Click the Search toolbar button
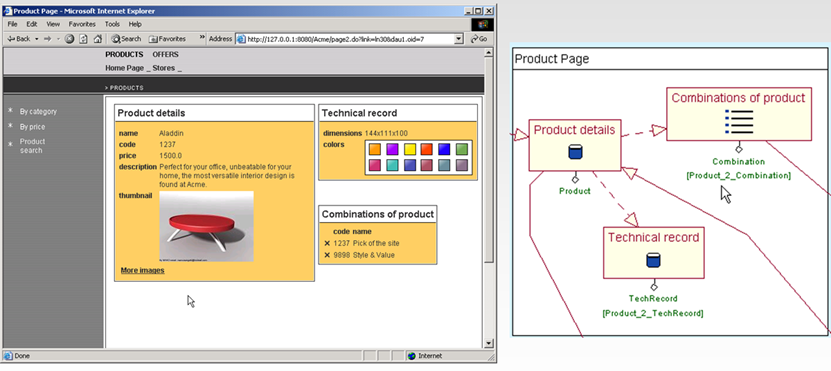This screenshot has width=831, height=371. click(x=126, y=39)
